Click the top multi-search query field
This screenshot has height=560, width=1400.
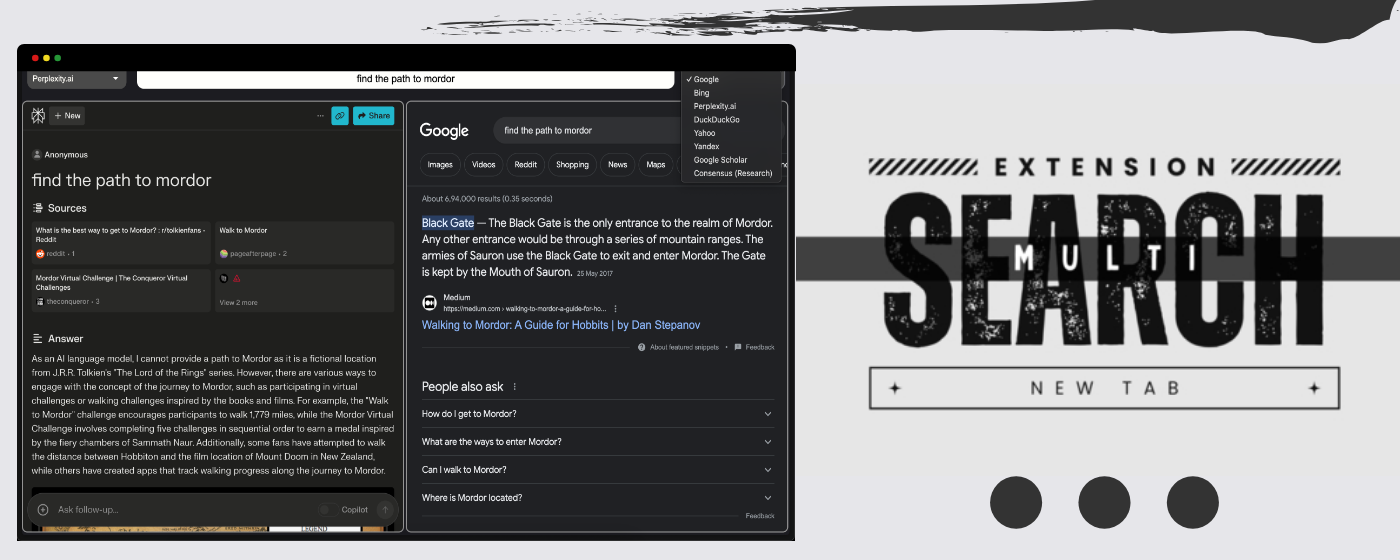point(405,79)
